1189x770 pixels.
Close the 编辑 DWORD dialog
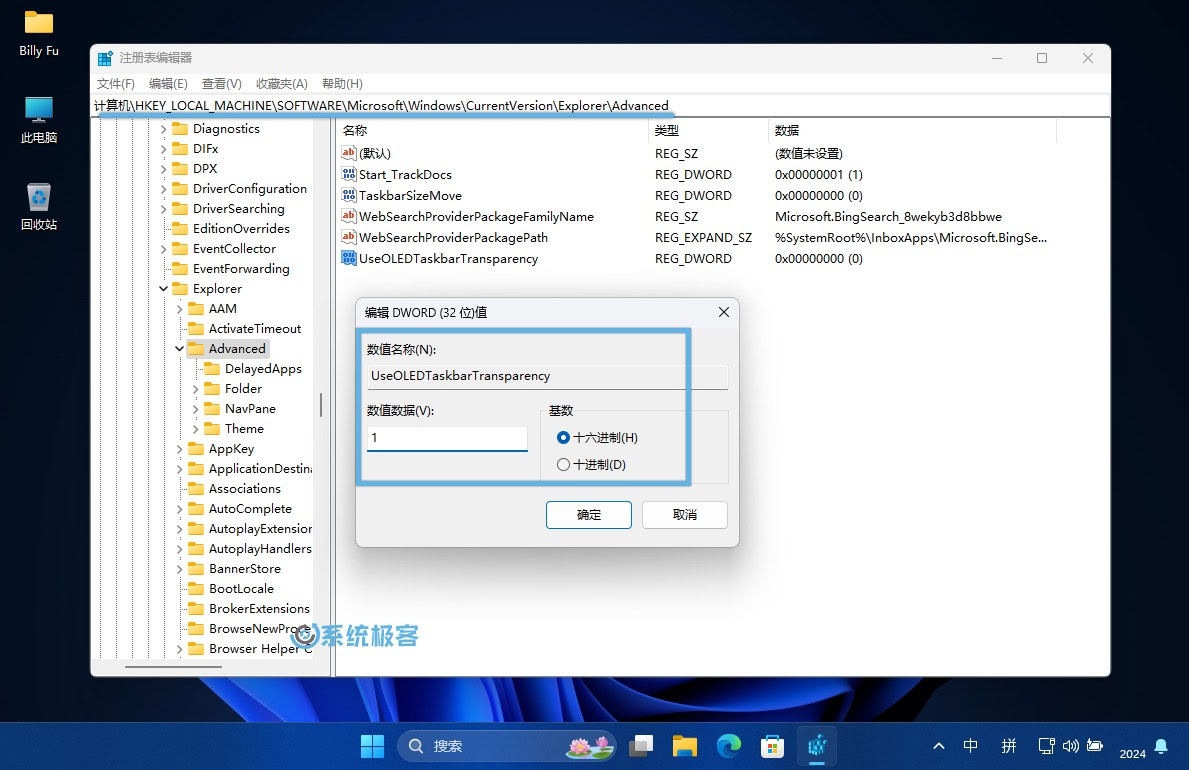(x=723, y=313)
